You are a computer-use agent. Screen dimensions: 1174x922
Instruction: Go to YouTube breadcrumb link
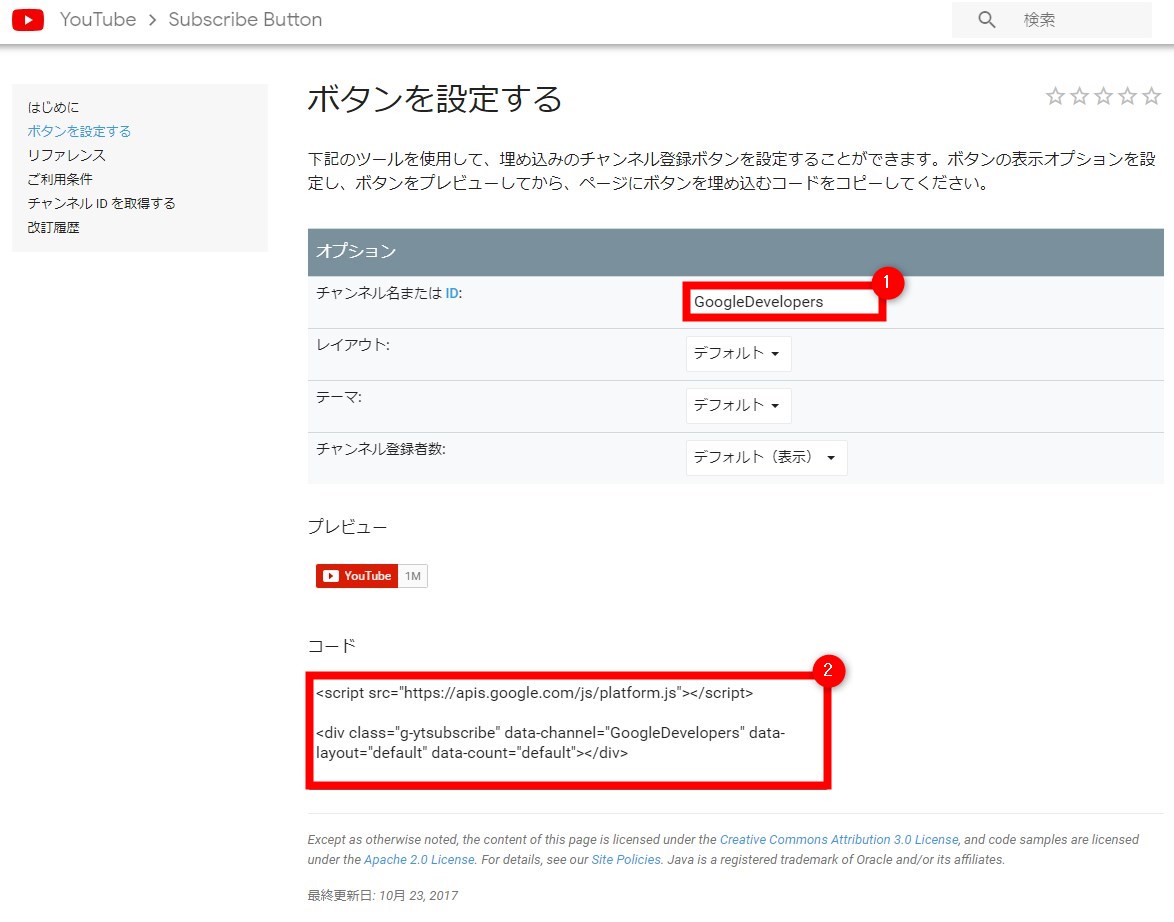98,19
